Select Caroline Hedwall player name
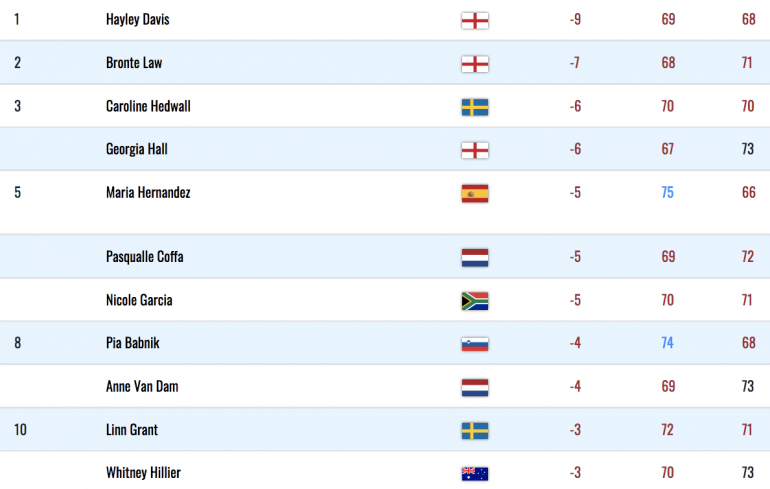 tap(148, 106)
